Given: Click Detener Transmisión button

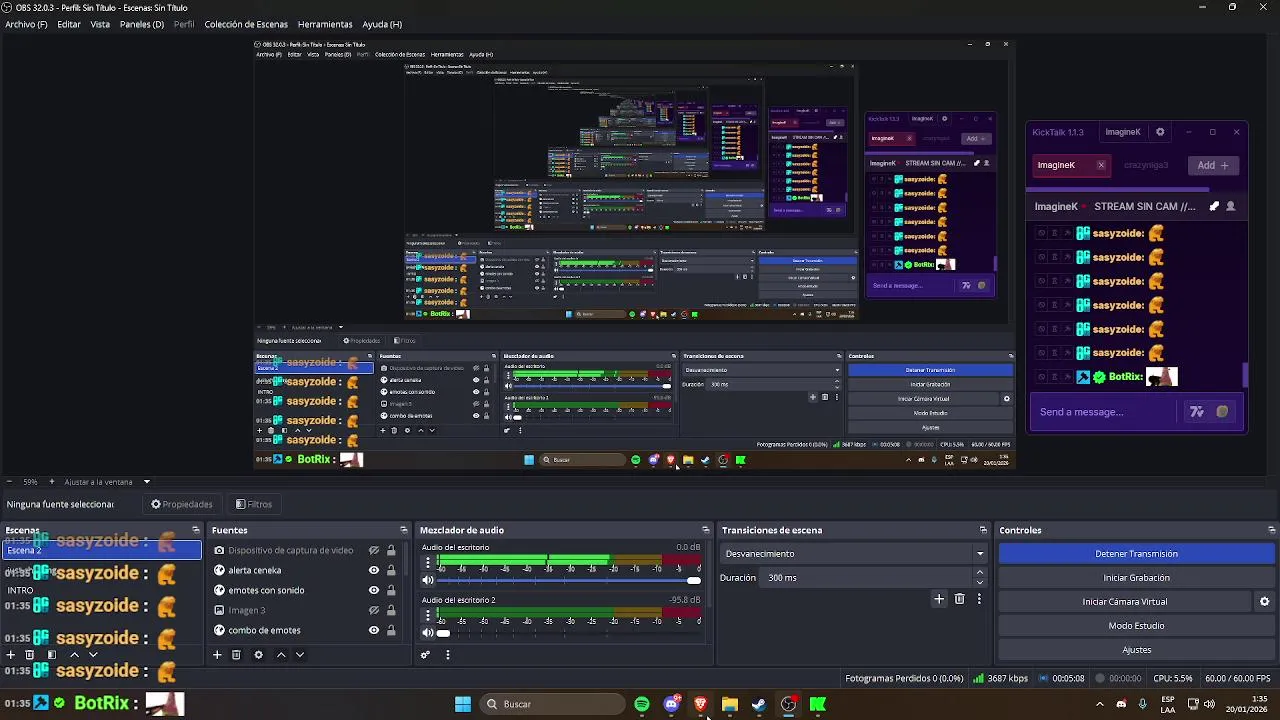Looking at the screenshot, I should tap(1136, 554).
